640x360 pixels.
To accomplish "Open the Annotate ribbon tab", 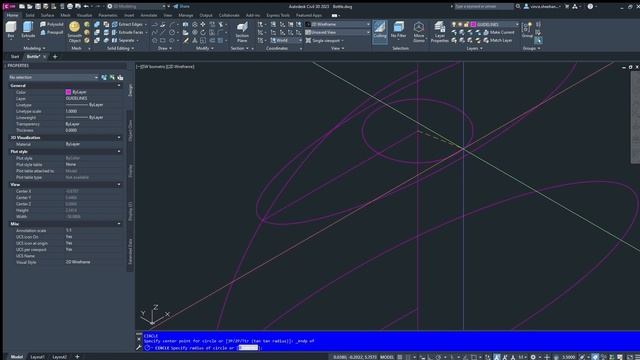I will point(149,15).
